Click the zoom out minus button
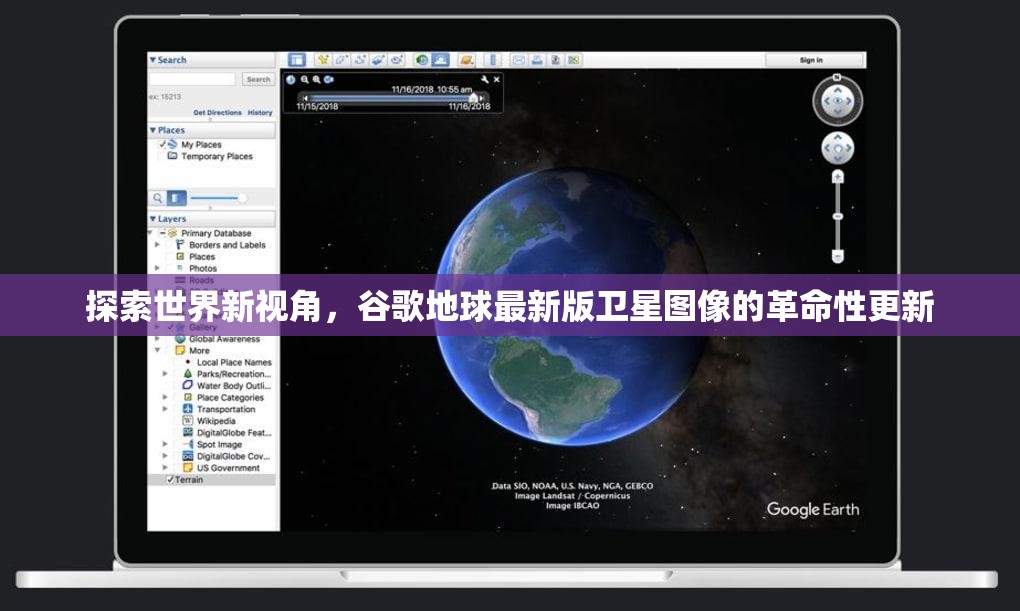1020x611 pixels. (x=838, y=256)
